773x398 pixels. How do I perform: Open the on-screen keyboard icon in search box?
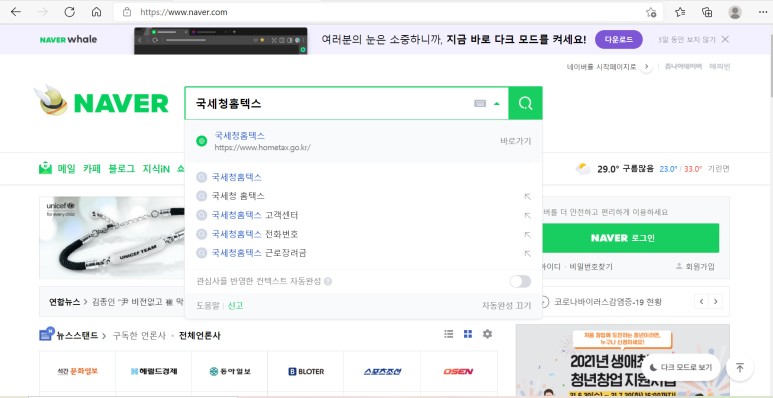coord(480,104)
